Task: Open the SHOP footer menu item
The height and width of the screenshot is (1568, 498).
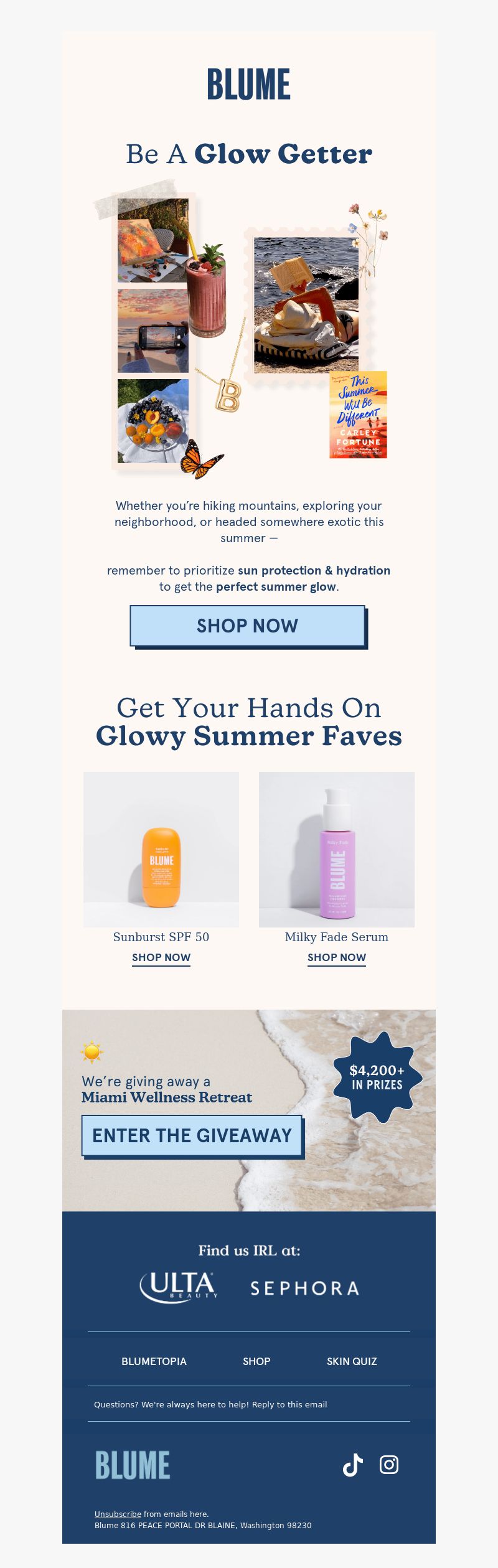Action: [x=256, y=1361]
